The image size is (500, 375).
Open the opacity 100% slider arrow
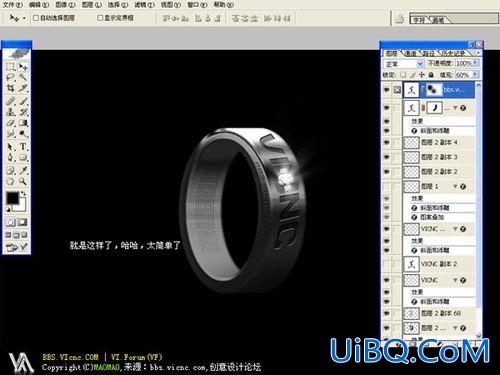click(x=476, y=63)
